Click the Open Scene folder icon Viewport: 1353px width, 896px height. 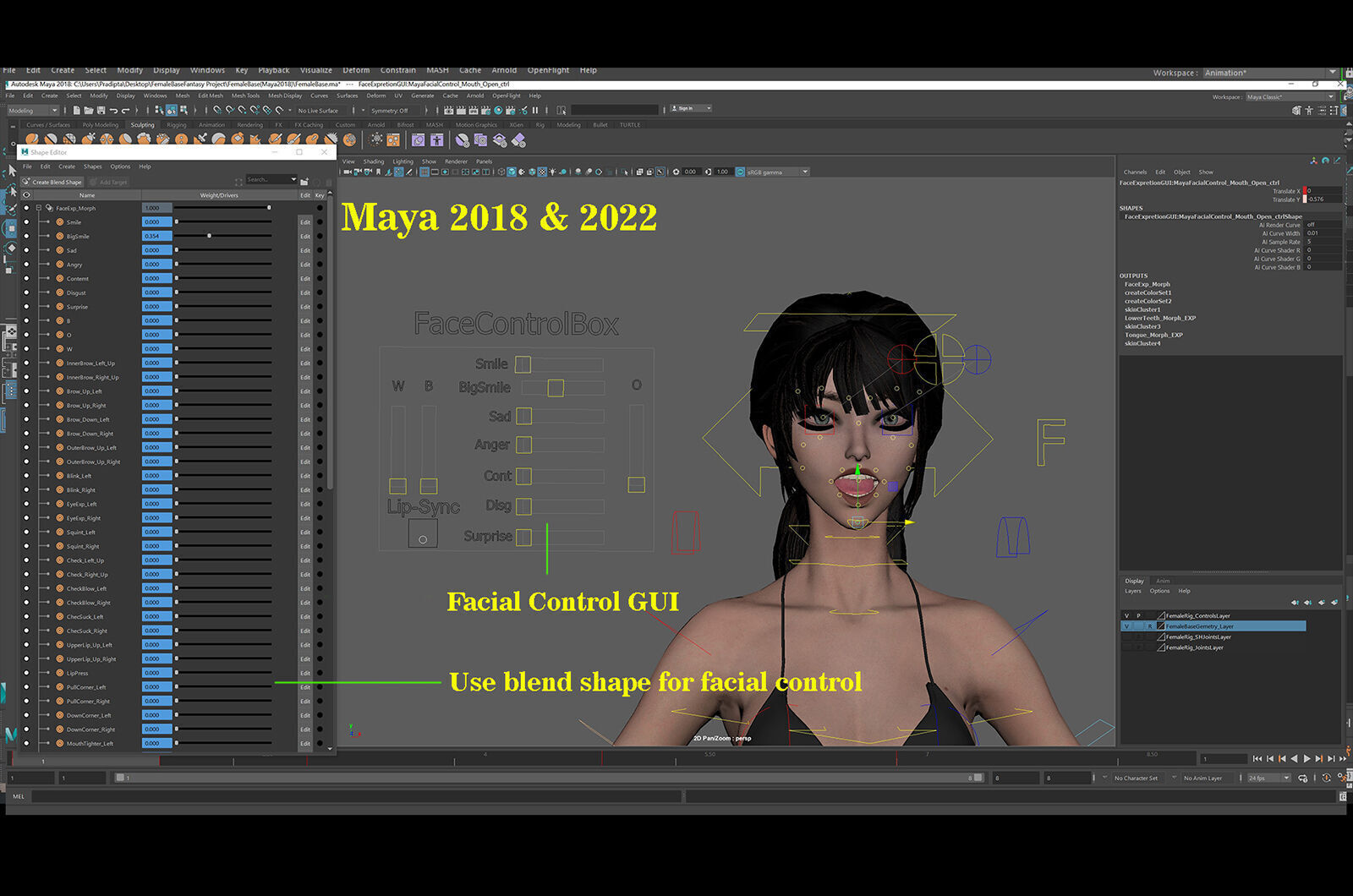tap(89, 111)
